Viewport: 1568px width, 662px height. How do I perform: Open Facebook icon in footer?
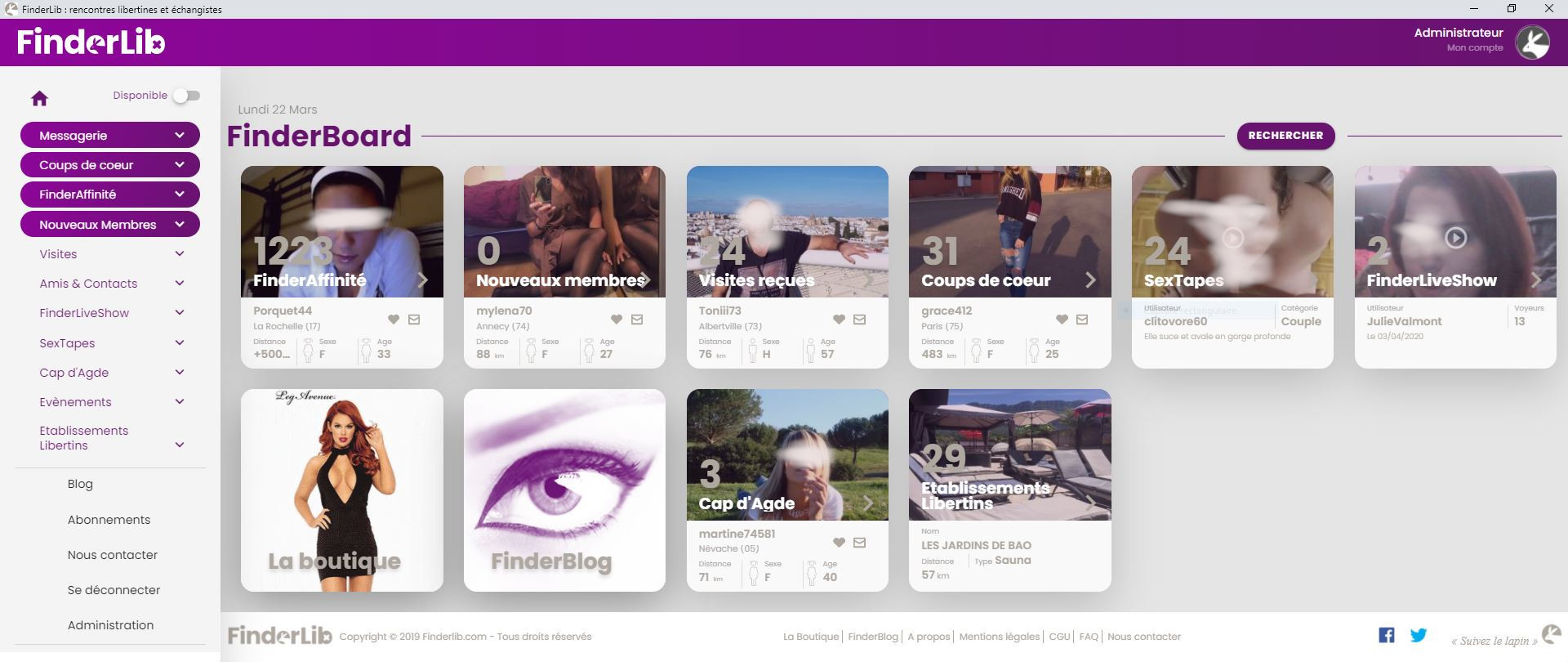pyautogui.click(x=1387, y=635)
